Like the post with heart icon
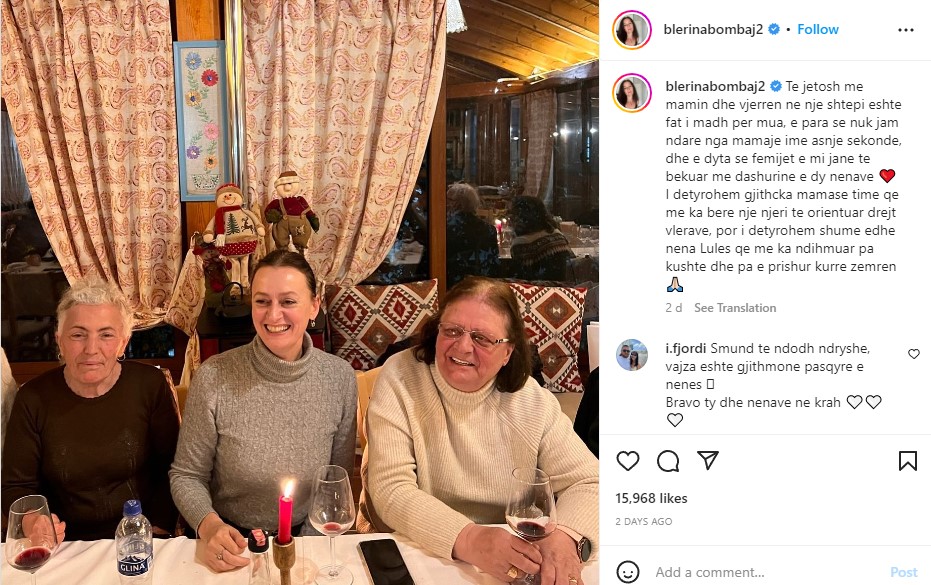This screenshot has width=931, height=585. (x=628, y=461)
